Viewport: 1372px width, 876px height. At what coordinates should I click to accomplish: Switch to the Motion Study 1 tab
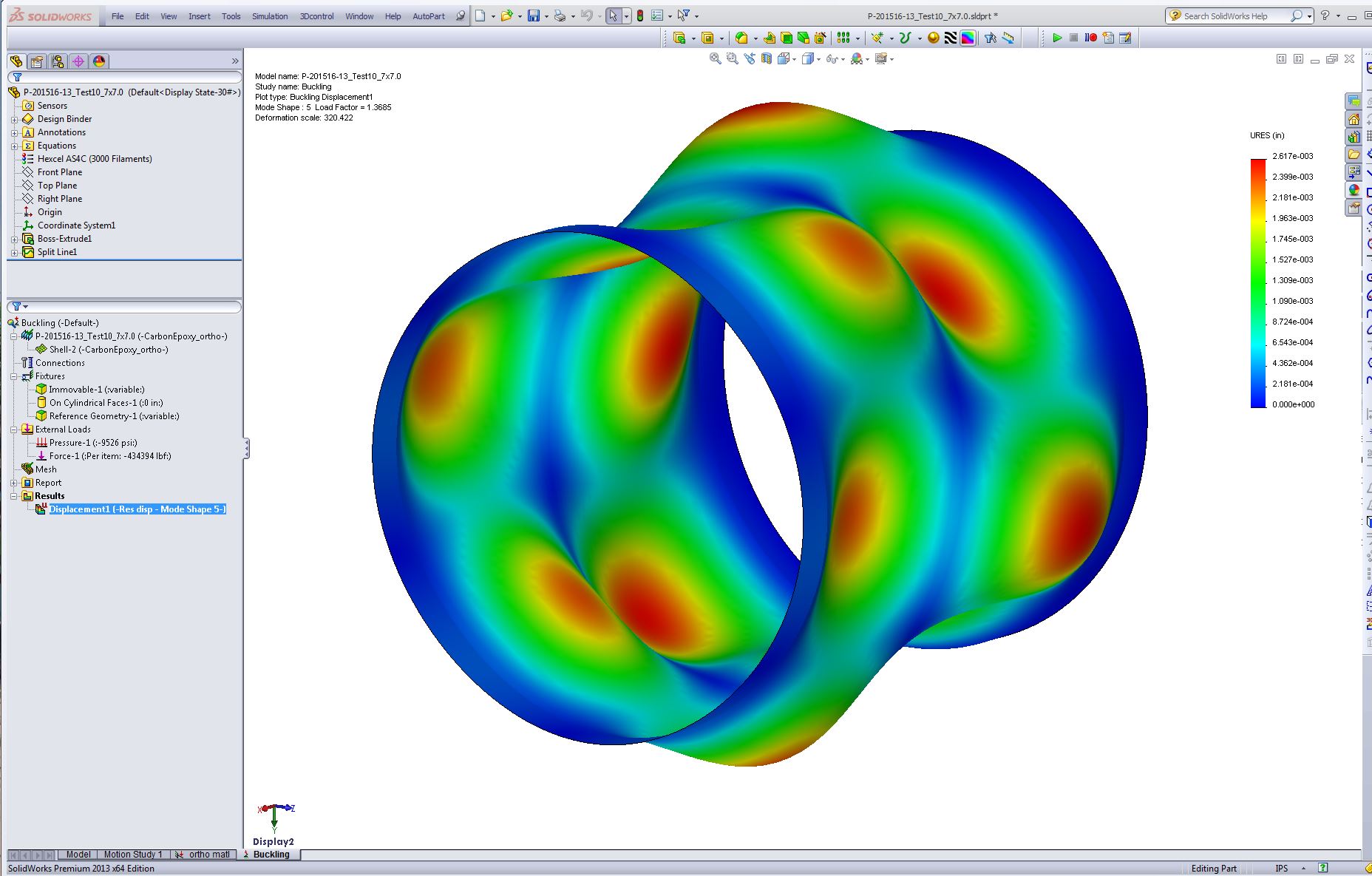pos(133,855)
